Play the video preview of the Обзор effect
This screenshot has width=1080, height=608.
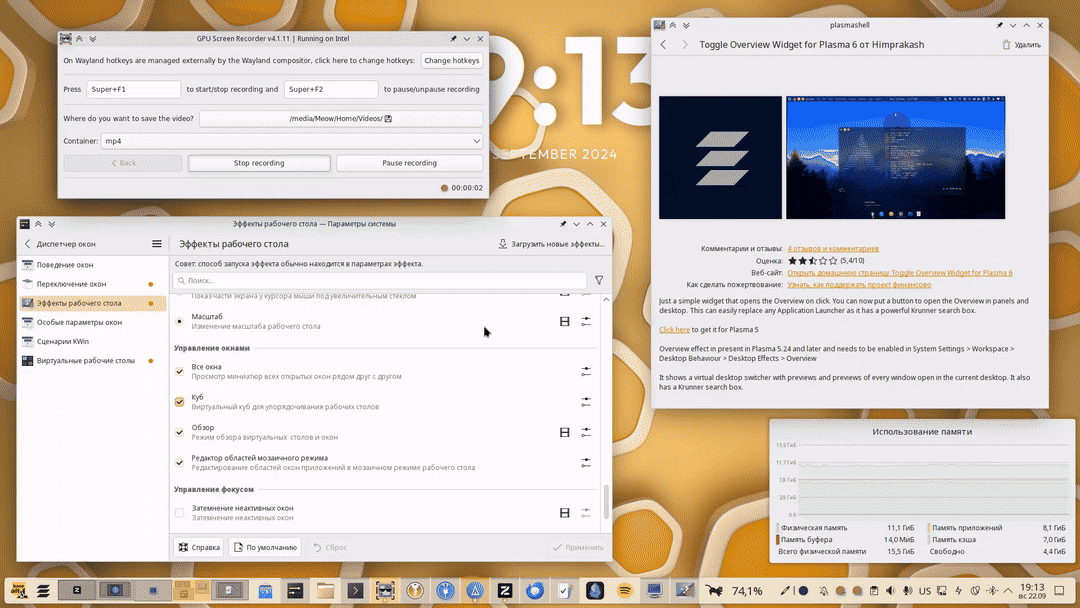click(x=563, y=432)
